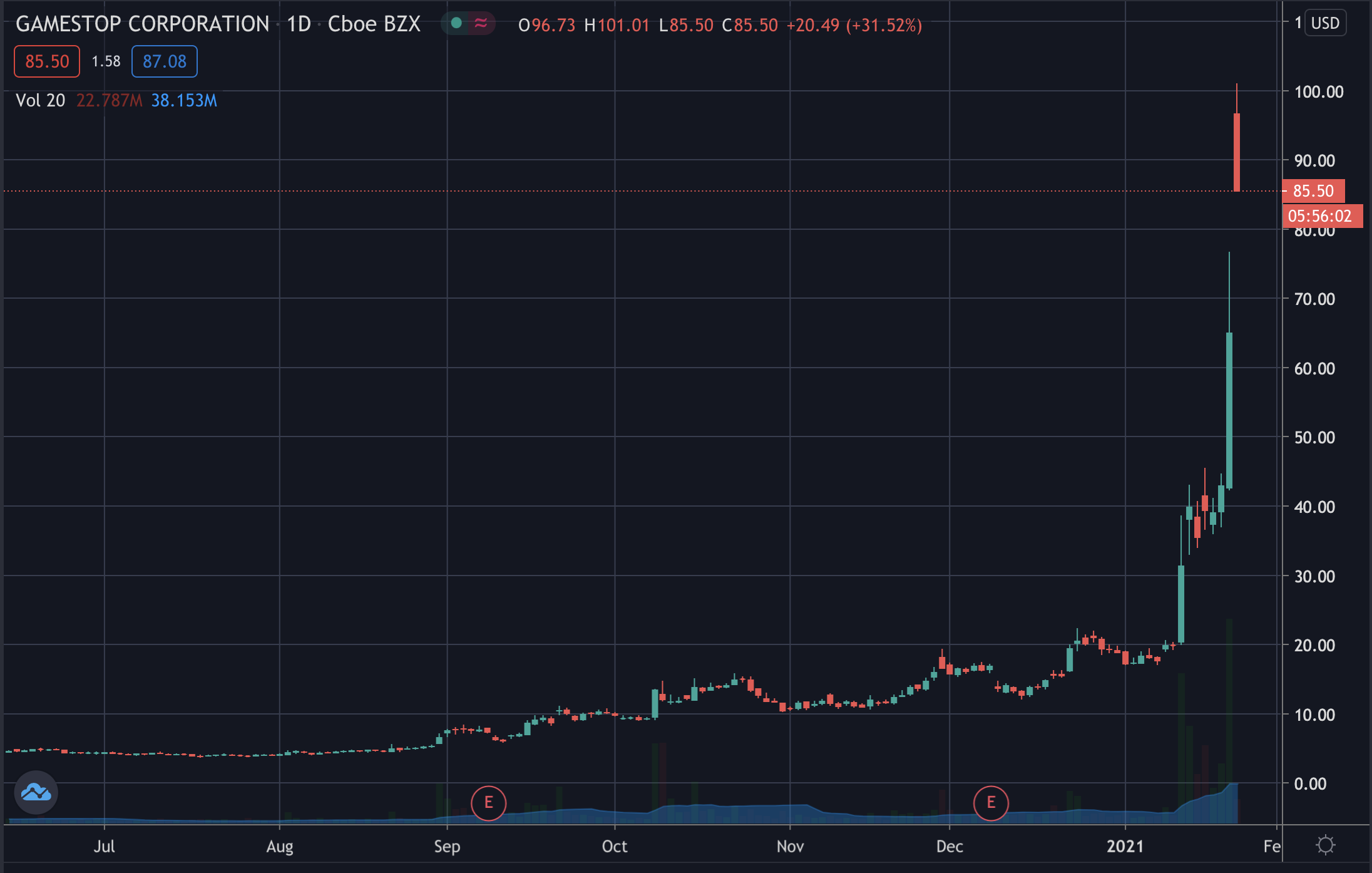The image size is (1372, 873).
Task: Click the Oct time axis label
Action: click(x=614, y=847)
